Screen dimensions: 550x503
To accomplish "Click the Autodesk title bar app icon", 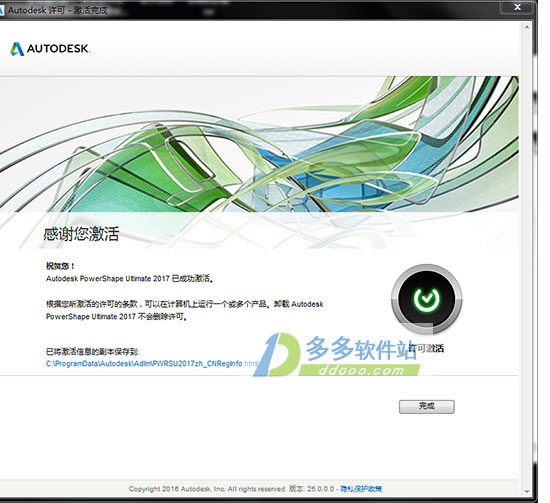I will pos(2,10).
